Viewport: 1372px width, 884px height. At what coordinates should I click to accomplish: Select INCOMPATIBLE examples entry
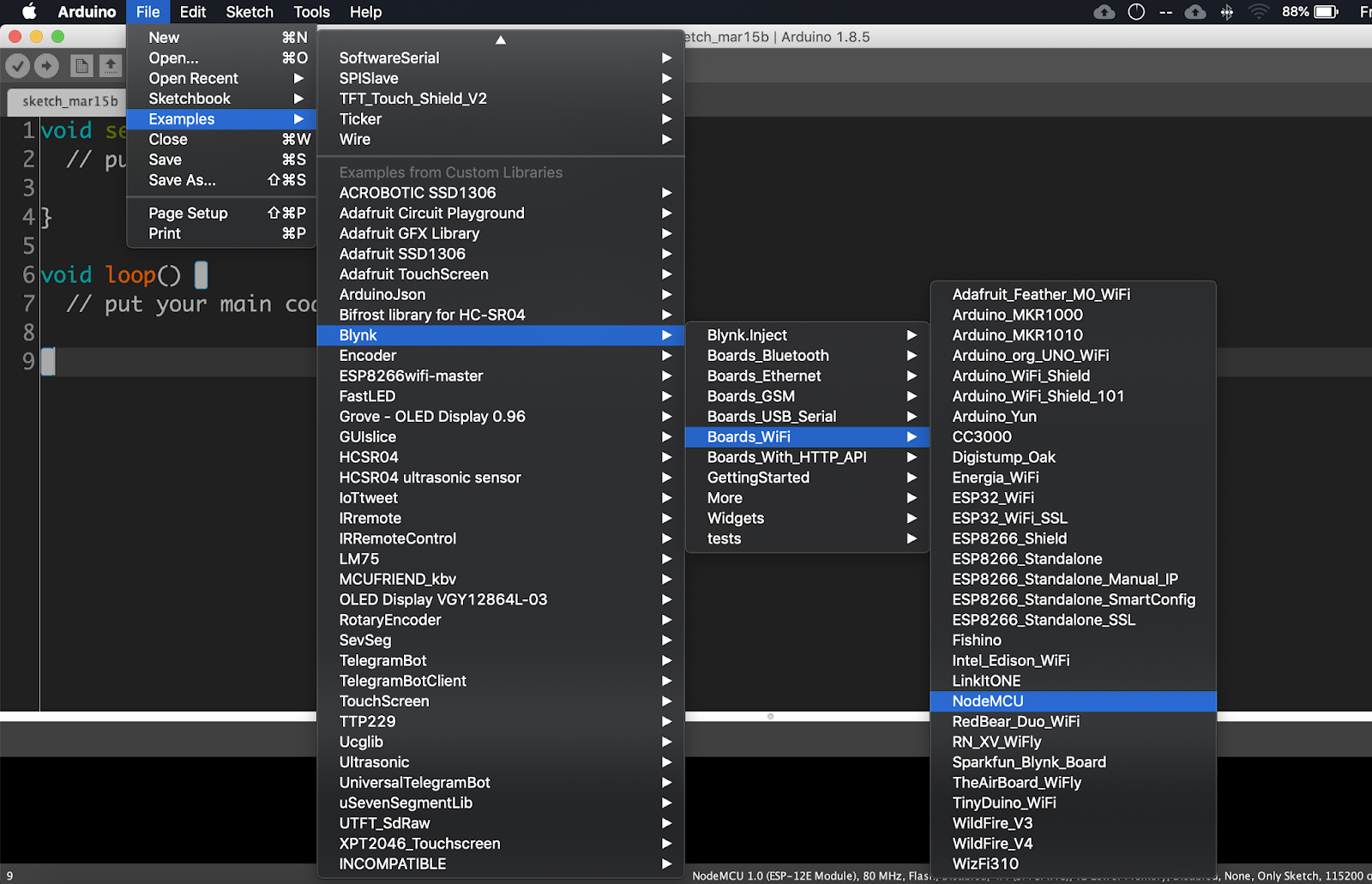(x=501, y=864)
